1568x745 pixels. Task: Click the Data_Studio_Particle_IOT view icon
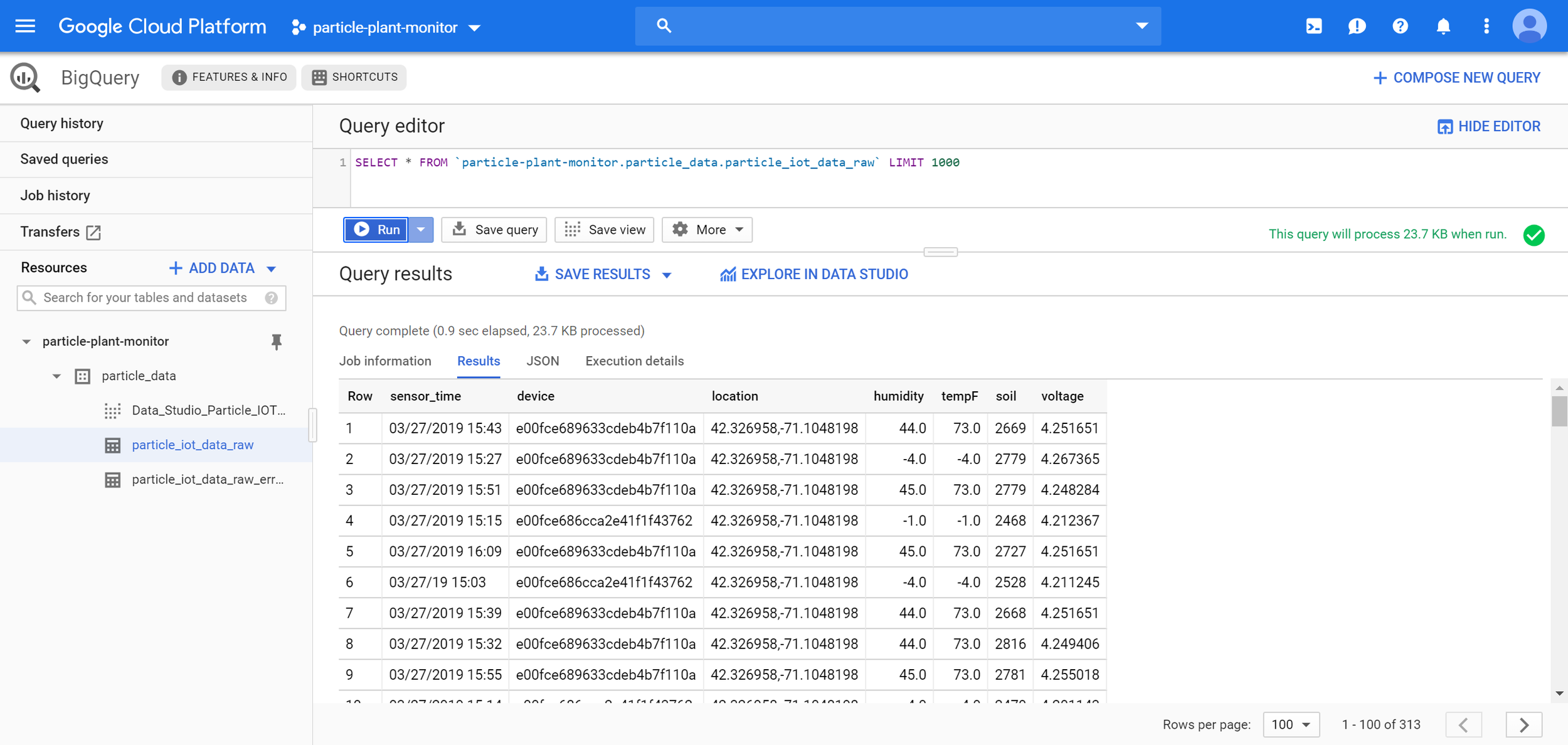pyautogui.click(x=112, y=411)
